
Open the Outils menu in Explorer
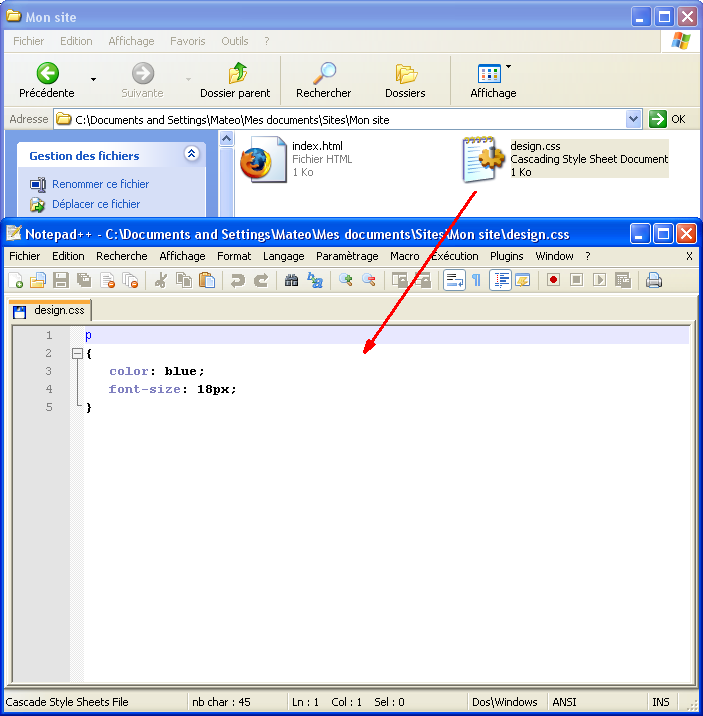235,41
